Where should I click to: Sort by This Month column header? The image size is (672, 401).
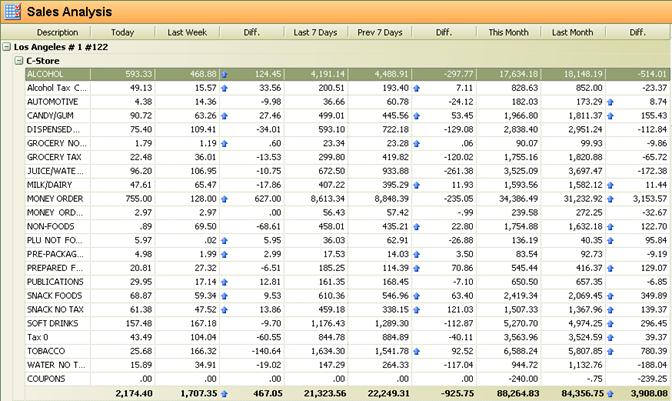(508, 32)
